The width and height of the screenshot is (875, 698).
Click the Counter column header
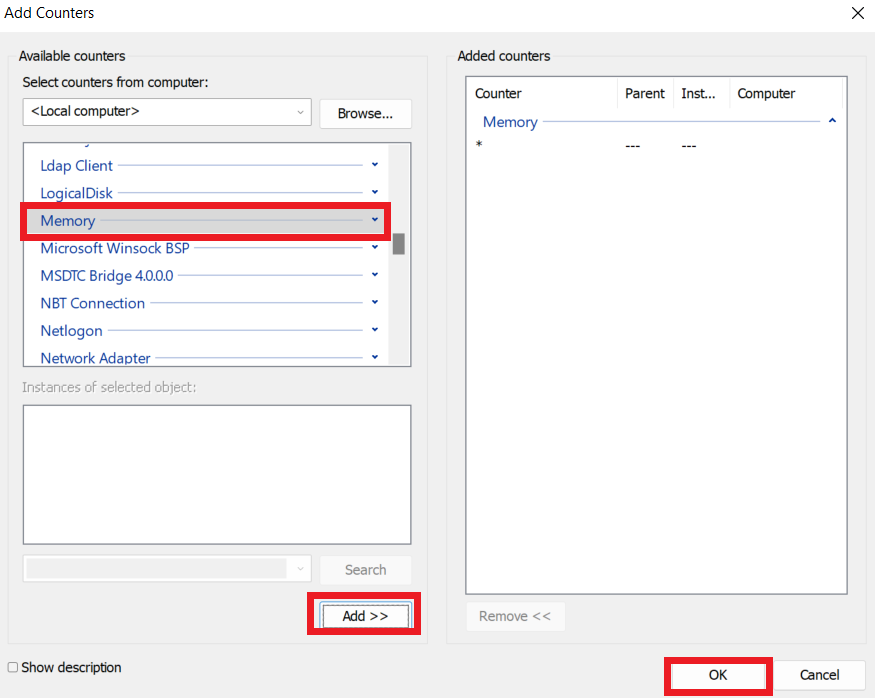(x=540, y=94)
